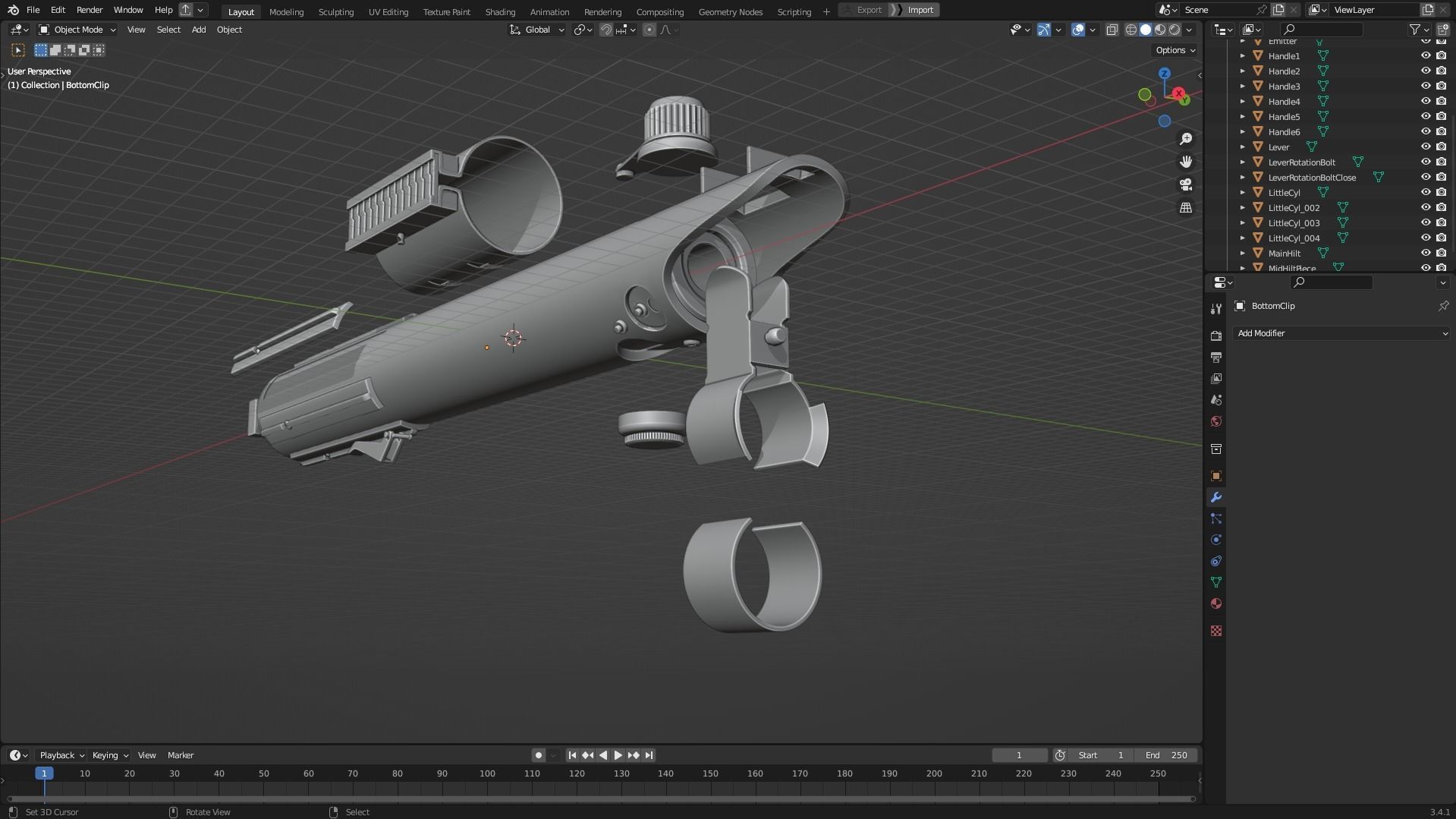Switch perspective/orthographic with grid icon

1186,207
